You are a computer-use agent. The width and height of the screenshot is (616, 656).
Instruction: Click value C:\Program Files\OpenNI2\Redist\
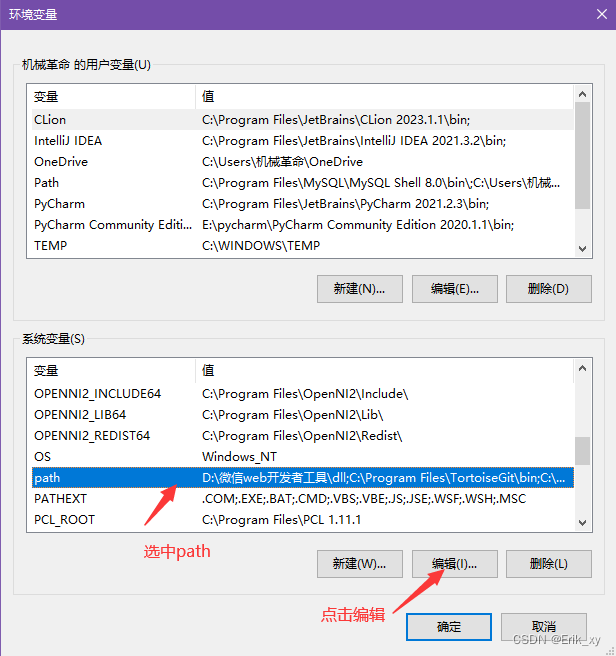(x=302, y=436)
